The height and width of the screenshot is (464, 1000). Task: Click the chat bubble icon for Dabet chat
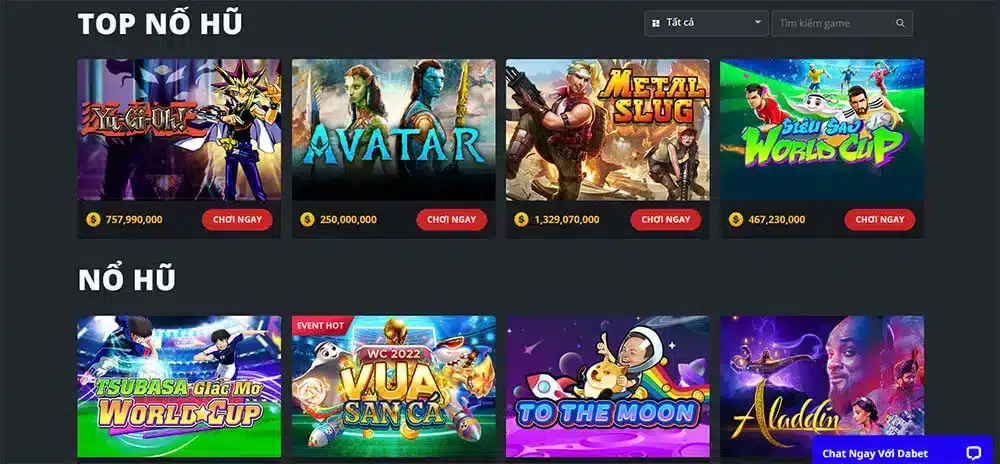973,453
